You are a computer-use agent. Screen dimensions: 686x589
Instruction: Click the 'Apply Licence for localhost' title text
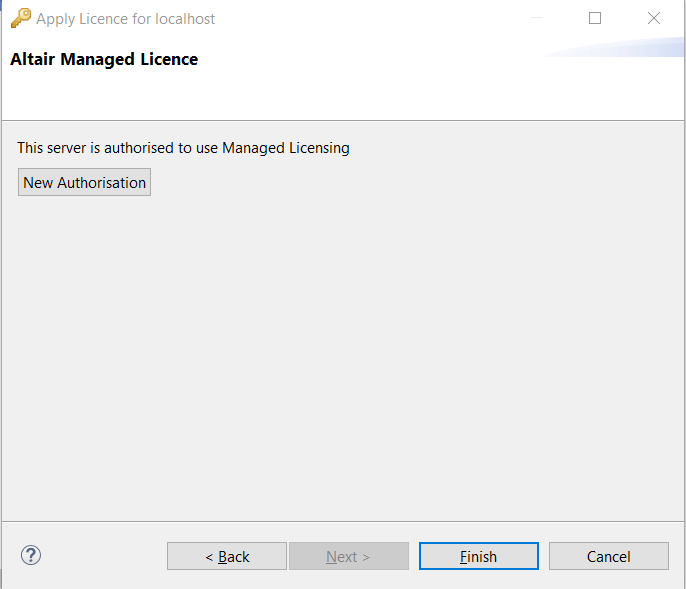coord(126,19)
